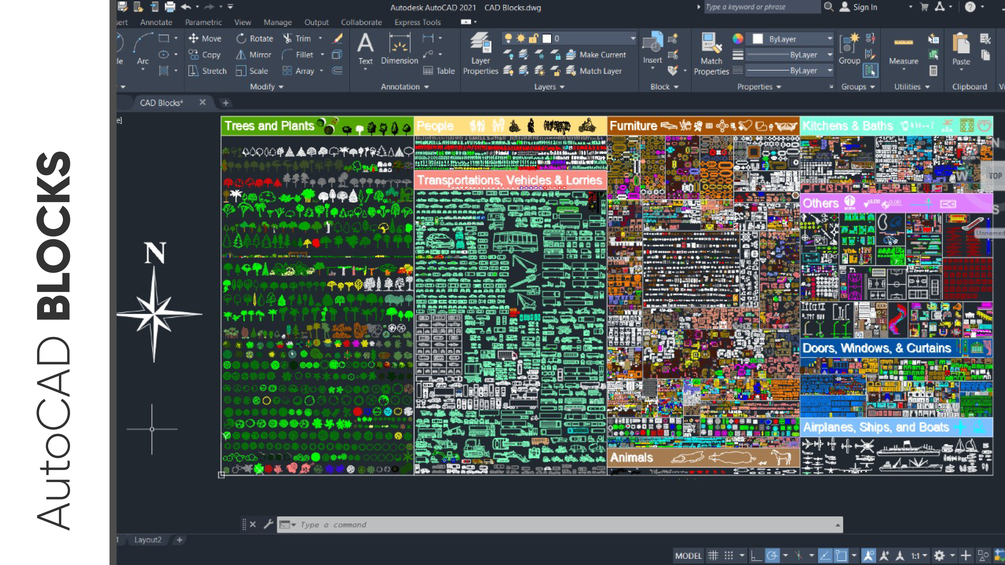Viewport: 1005px width, 565px height.
Task: Open the Layer Properties manager
Action: (x=480, y=54)
